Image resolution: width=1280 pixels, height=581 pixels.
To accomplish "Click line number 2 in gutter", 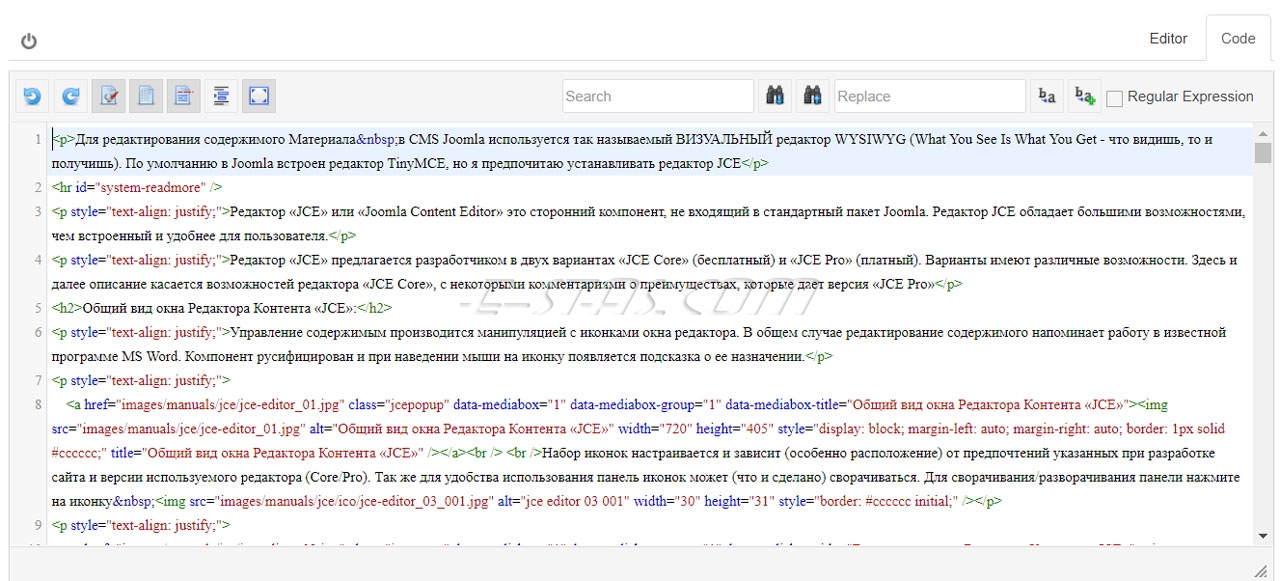I will [x=38, y=187].
